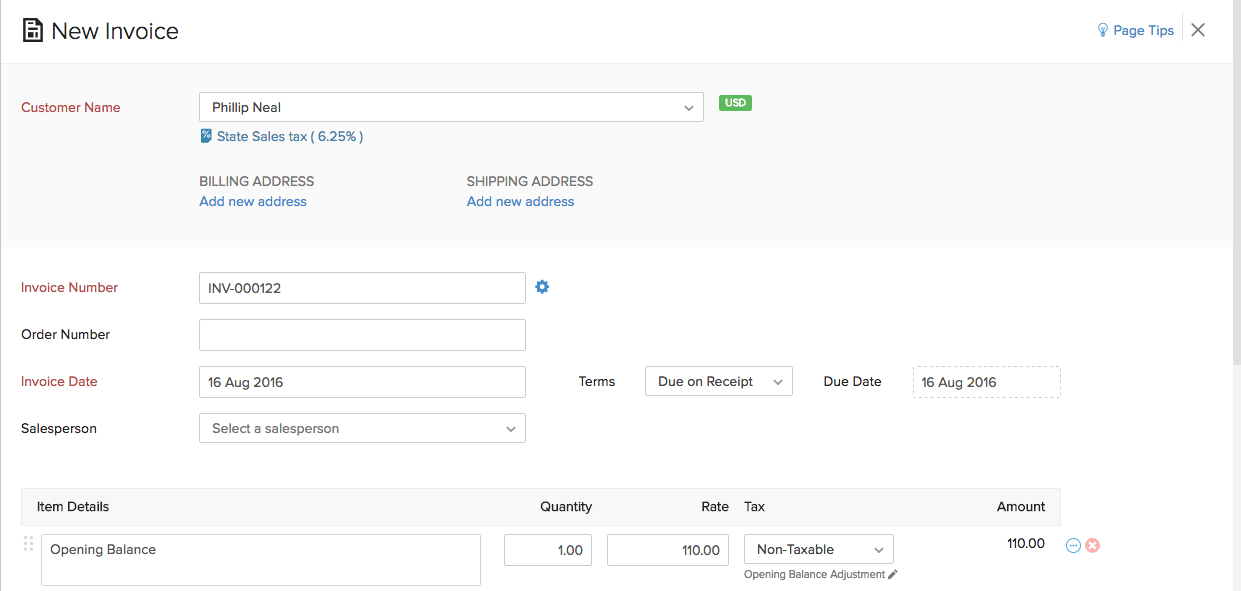Expand the Customer Name dropdown
1241x591 pixels.
(x=688, y=108)
